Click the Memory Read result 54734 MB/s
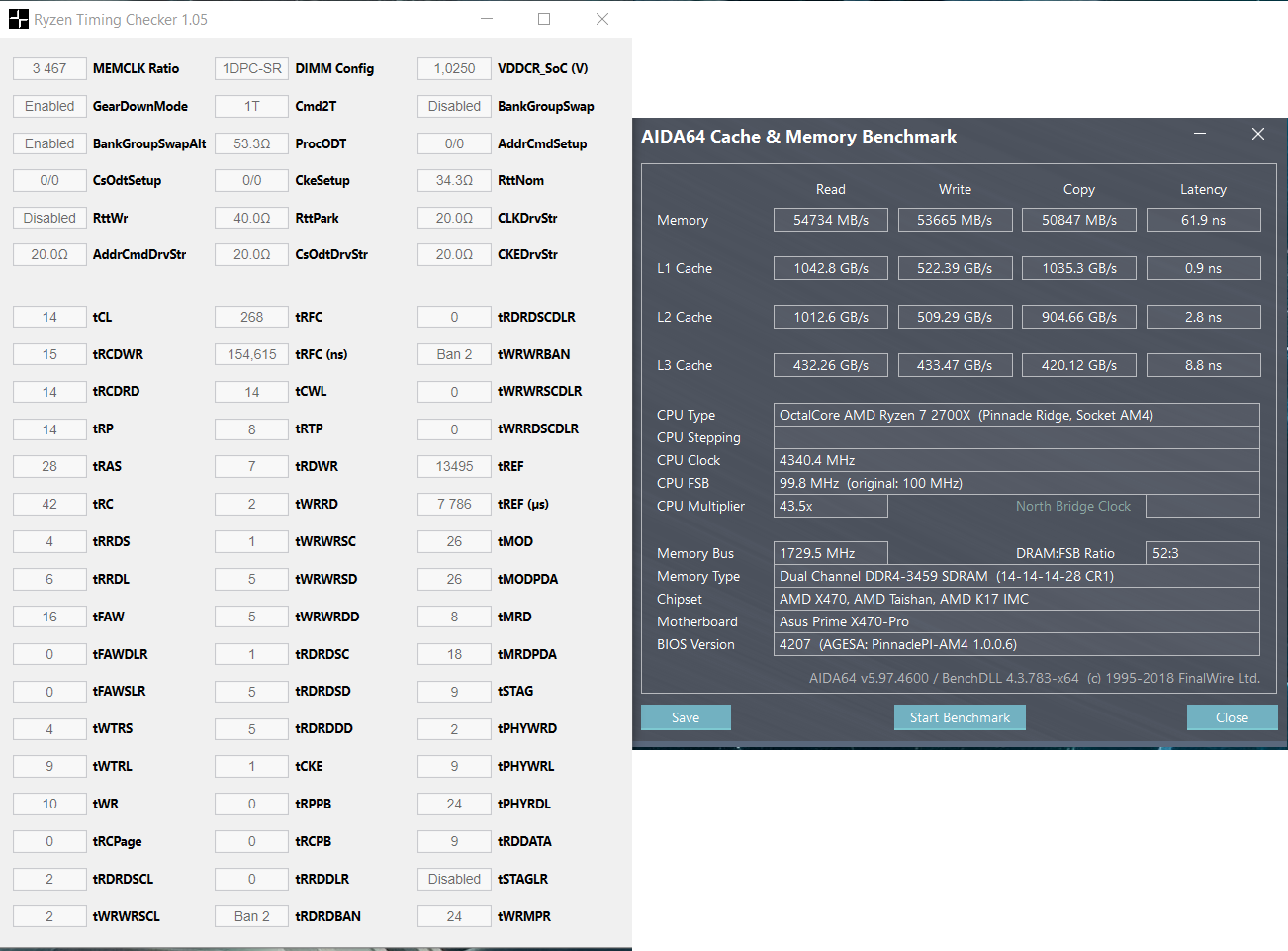This screenshot has height=951, width=1288. pos(831,220)
